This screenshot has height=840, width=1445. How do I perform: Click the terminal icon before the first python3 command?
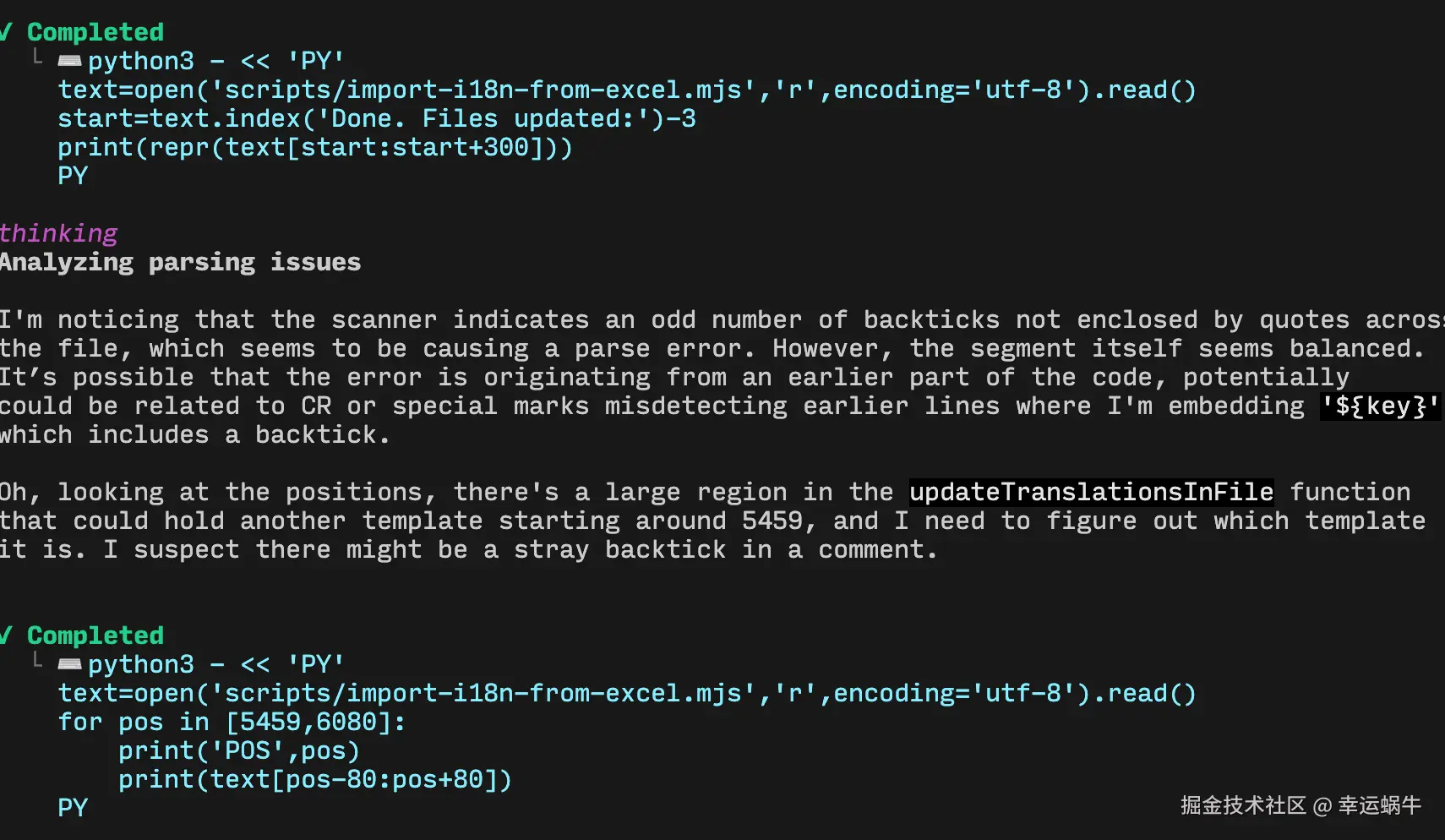[69, 61]
